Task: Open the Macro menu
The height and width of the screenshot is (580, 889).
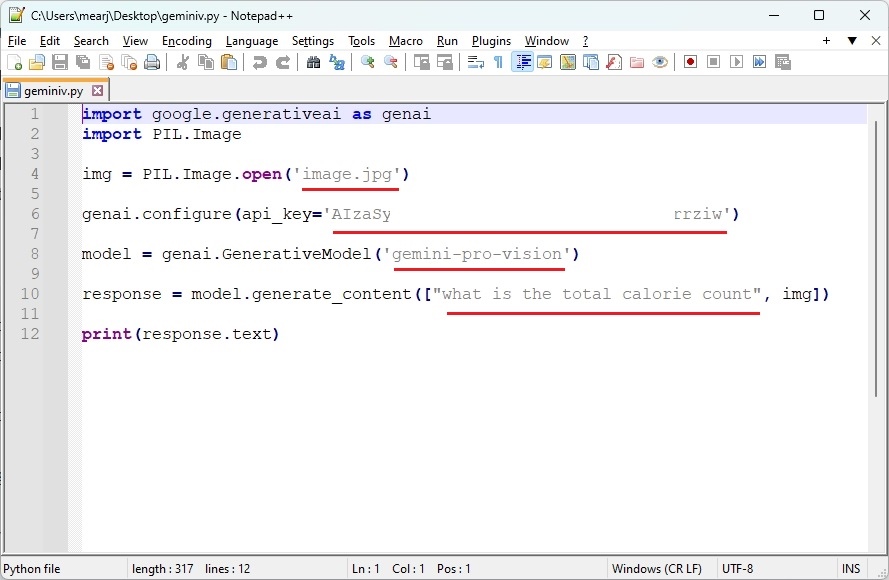Action: tap(405, 41)
